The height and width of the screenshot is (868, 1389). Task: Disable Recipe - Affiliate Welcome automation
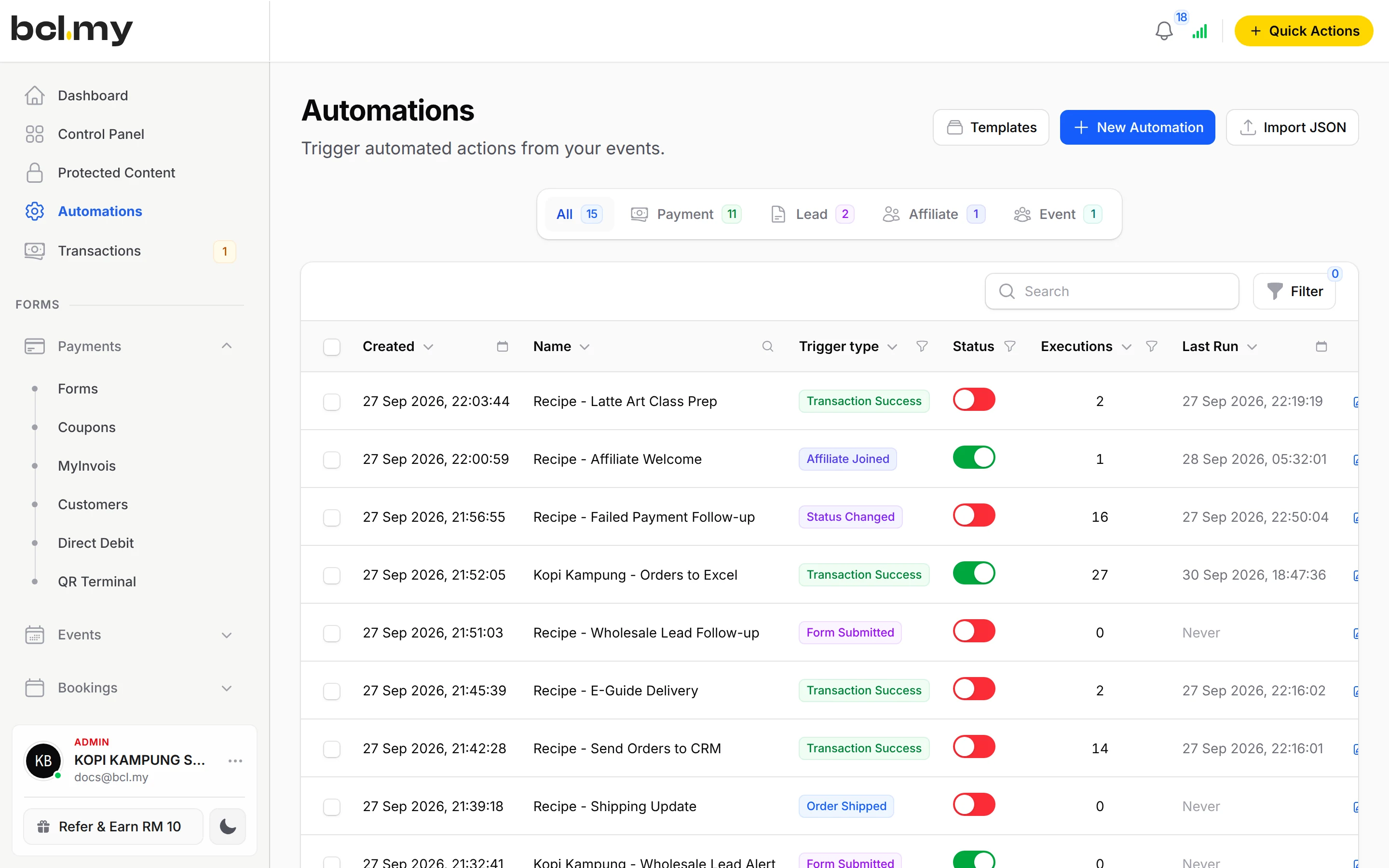(973, 458)
